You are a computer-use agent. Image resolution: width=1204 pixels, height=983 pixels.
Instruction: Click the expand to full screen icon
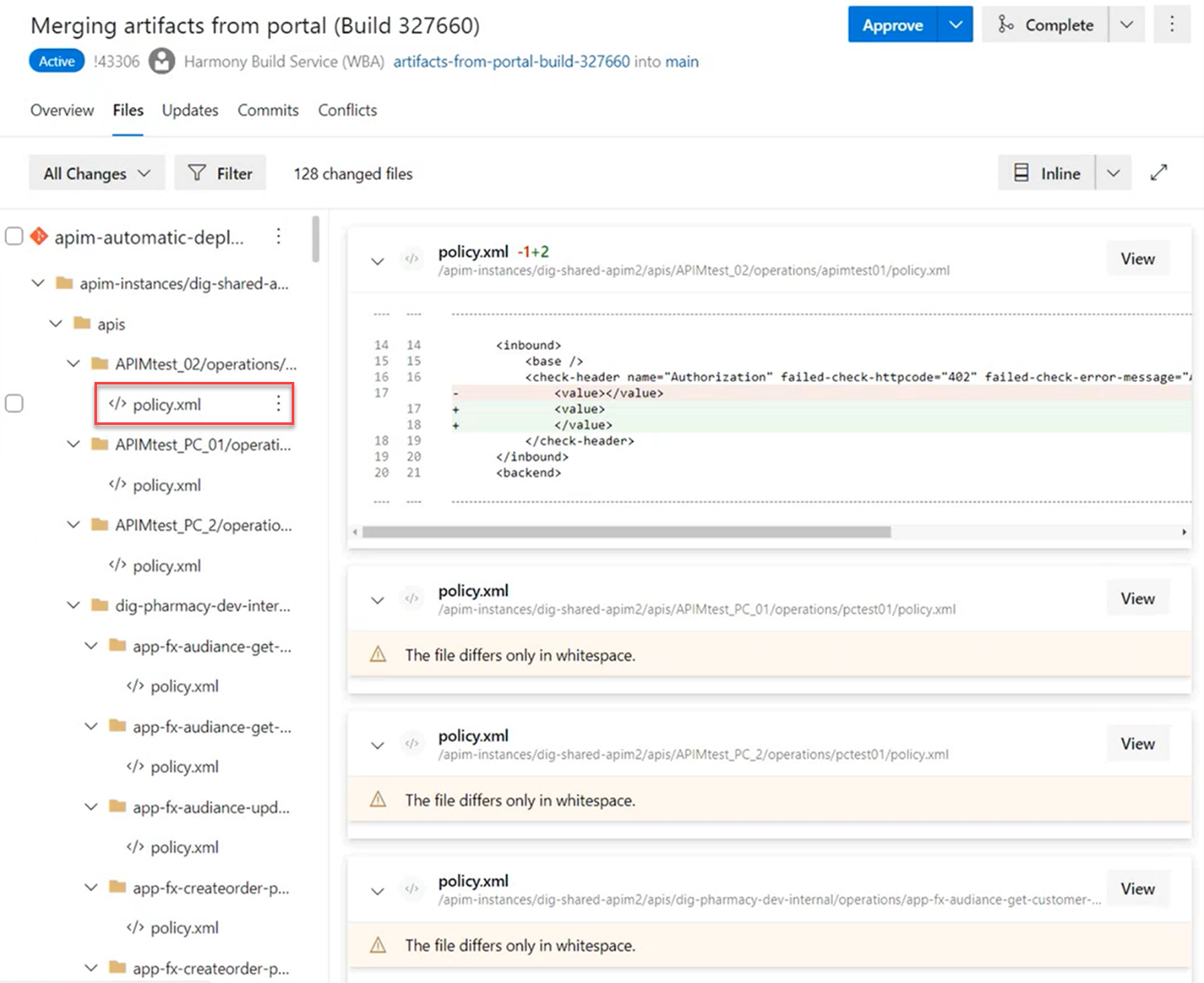pos(1158,173)
